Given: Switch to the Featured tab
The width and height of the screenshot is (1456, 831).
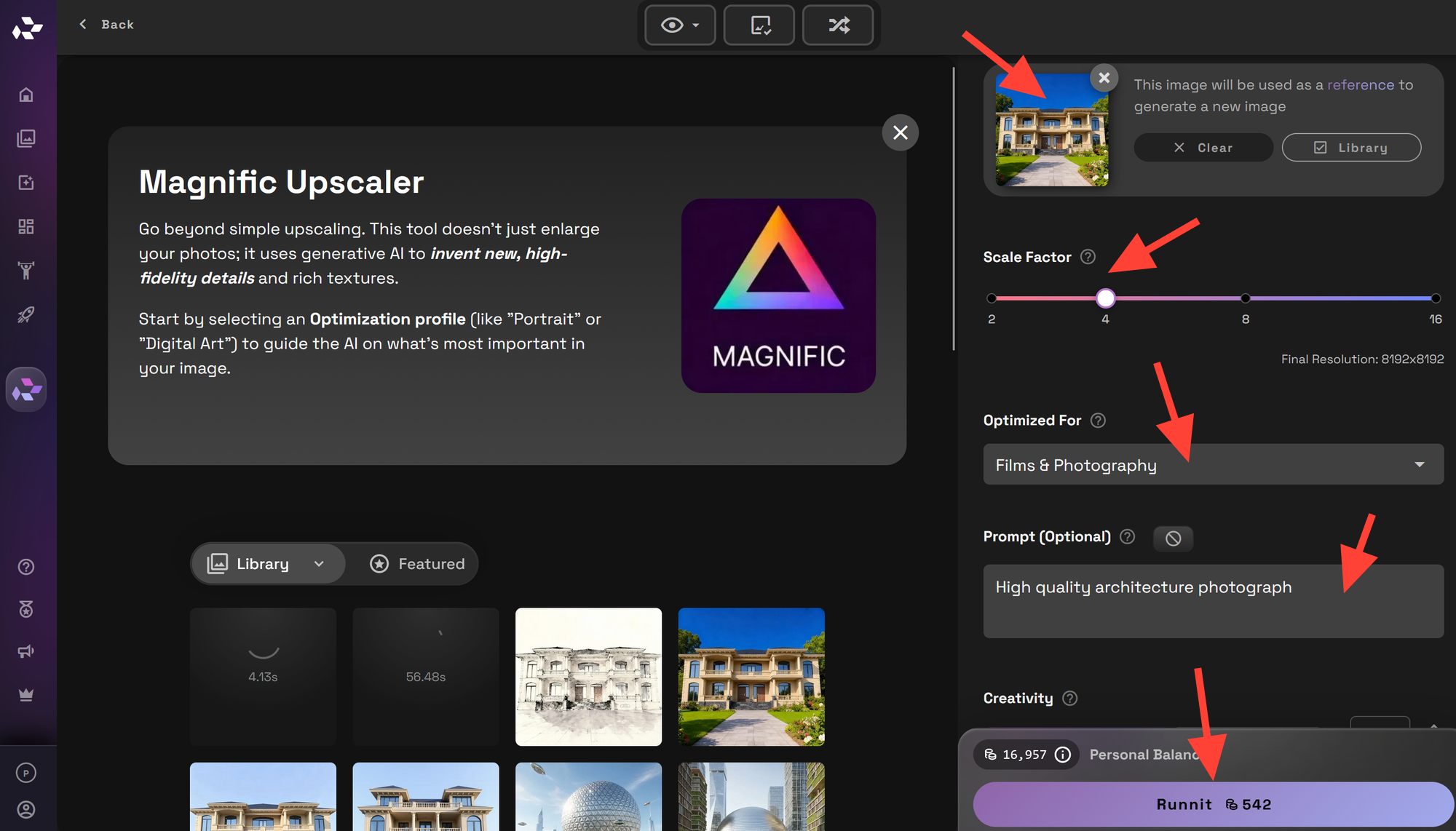Looking at the screenshot, I should point(417,564).
